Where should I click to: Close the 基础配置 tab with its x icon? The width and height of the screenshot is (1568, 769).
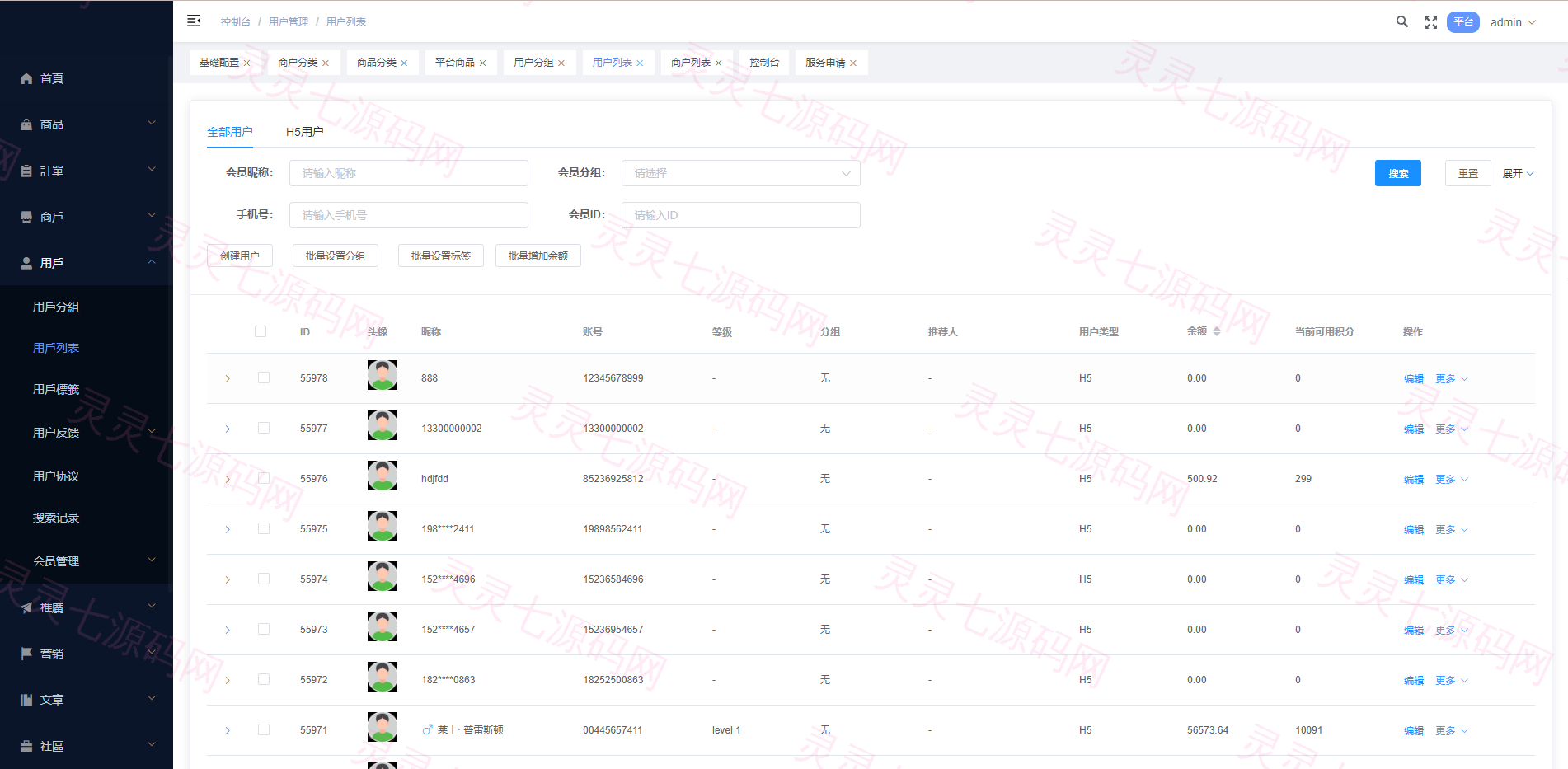[x=246, y=63]
